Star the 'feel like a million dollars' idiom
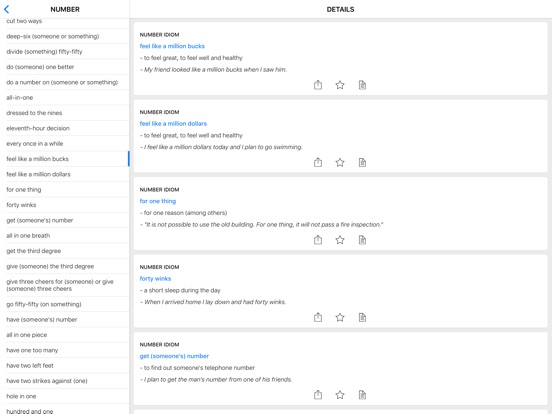The image size is (552, 414). (340, 162)
